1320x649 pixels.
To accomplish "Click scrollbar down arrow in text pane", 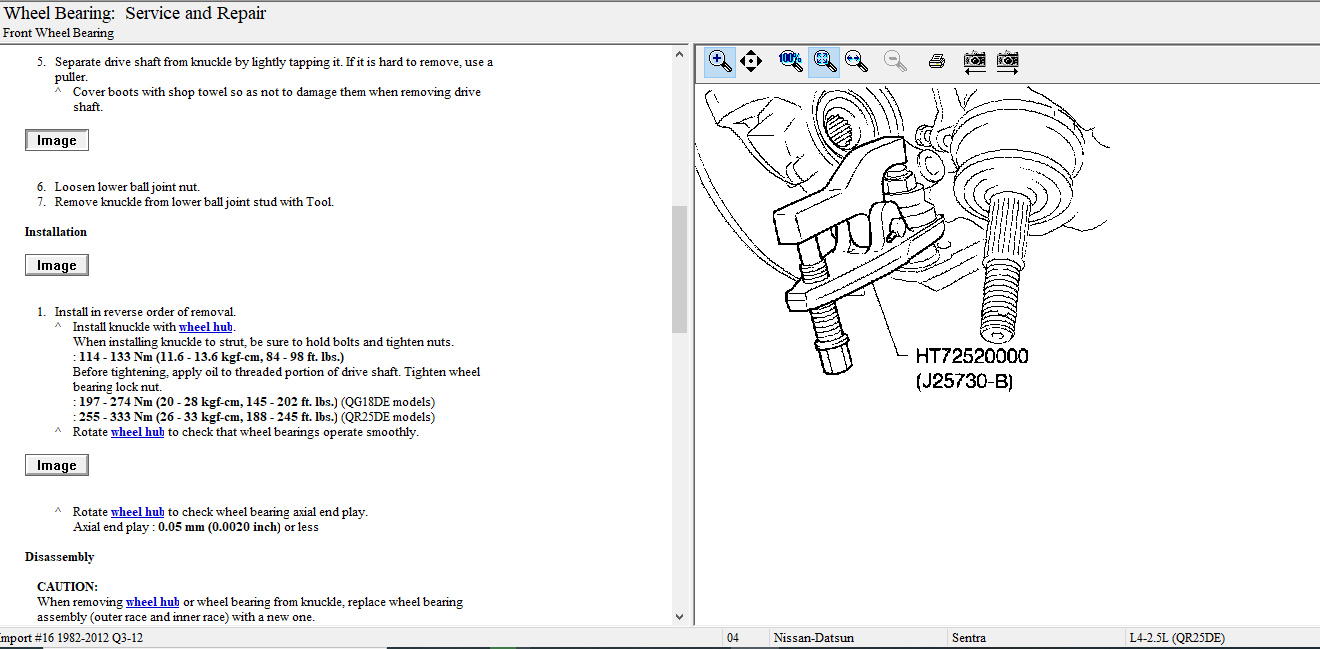I will (680, 617).
